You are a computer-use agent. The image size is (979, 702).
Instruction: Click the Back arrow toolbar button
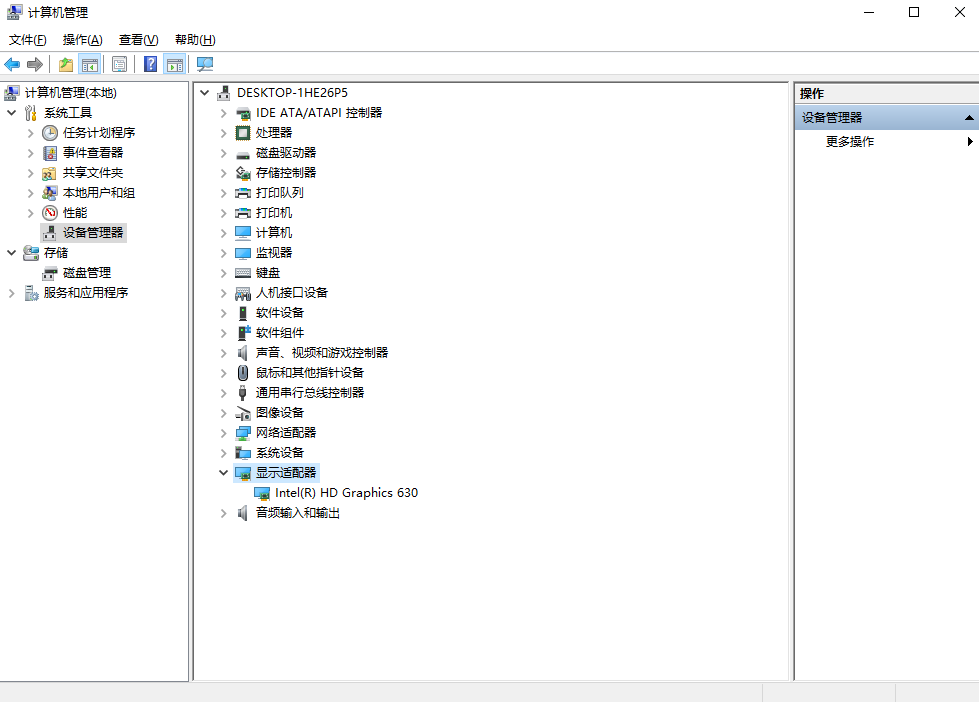pos(12,64)
